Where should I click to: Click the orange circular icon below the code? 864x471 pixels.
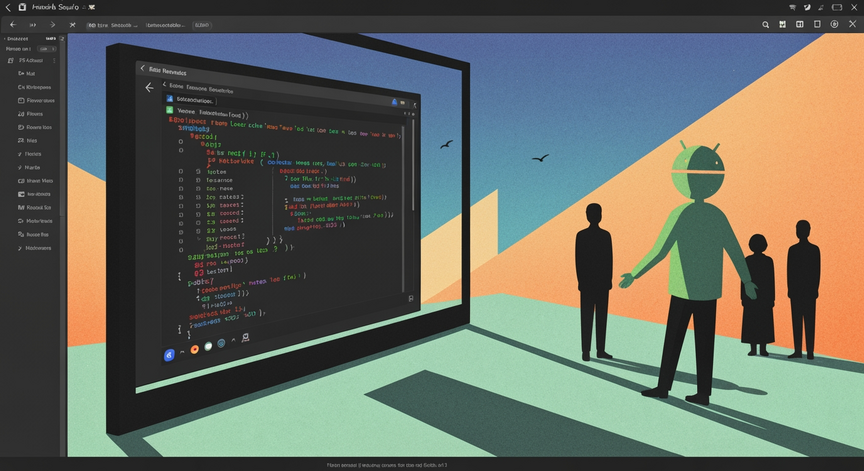(x=194, y=349)
